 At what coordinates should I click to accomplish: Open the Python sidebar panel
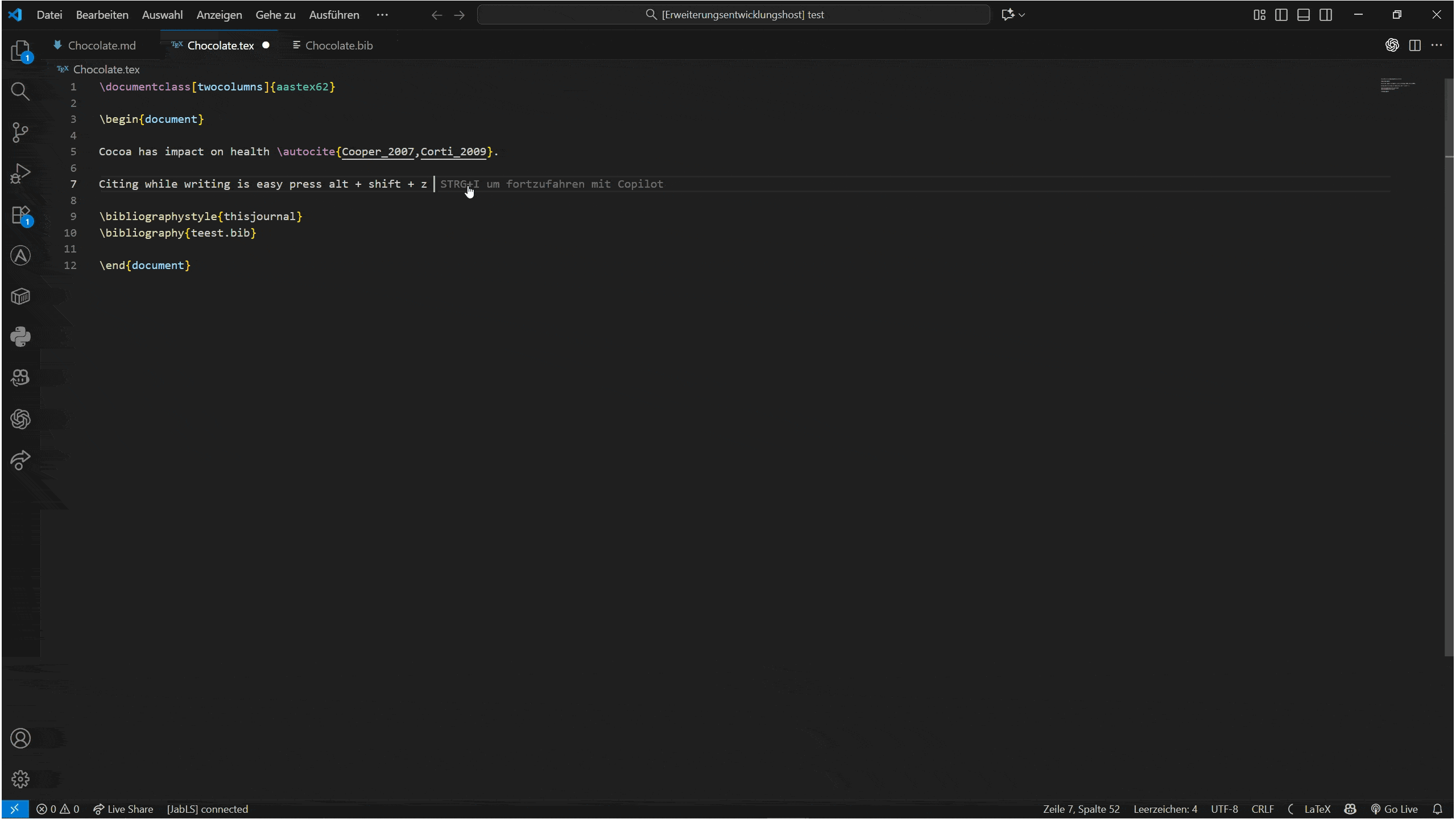[20, 337]
